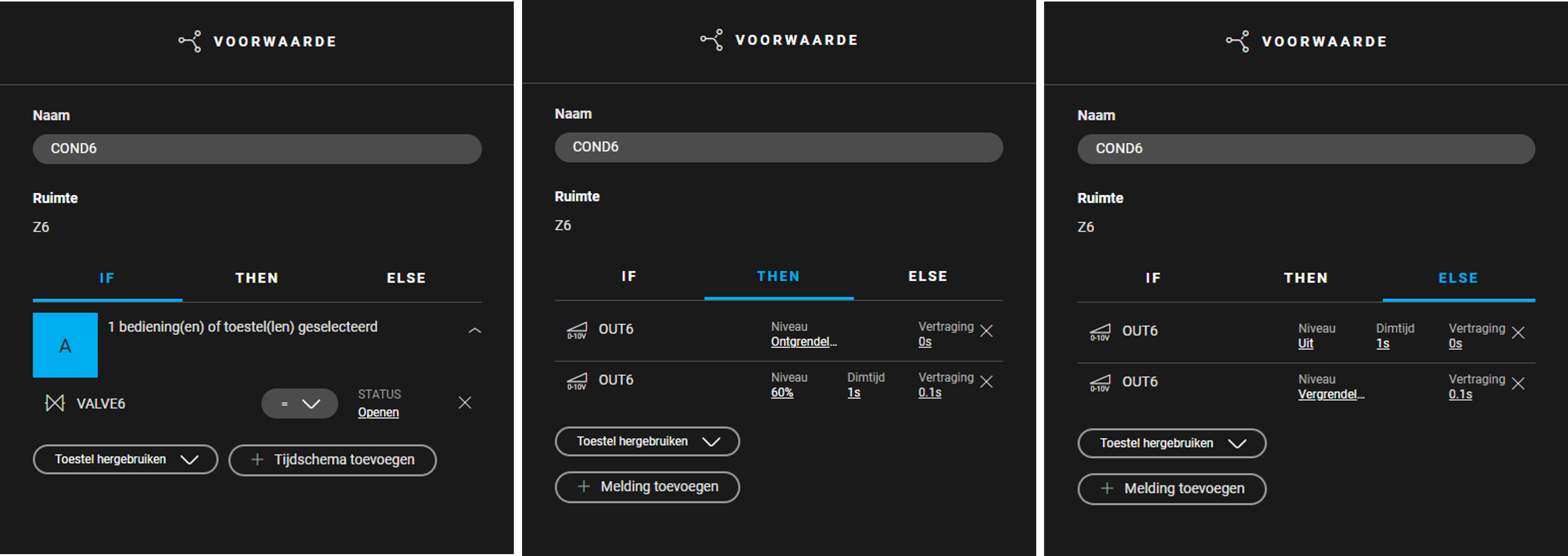Open Toestel hergebruiken dropdown in IF panel
The image size is (1568, 556).
pos(125,459)
